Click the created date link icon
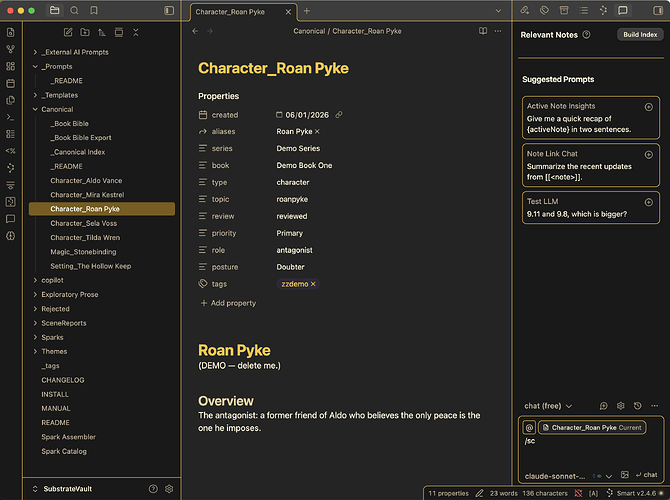 pos(339,115)
